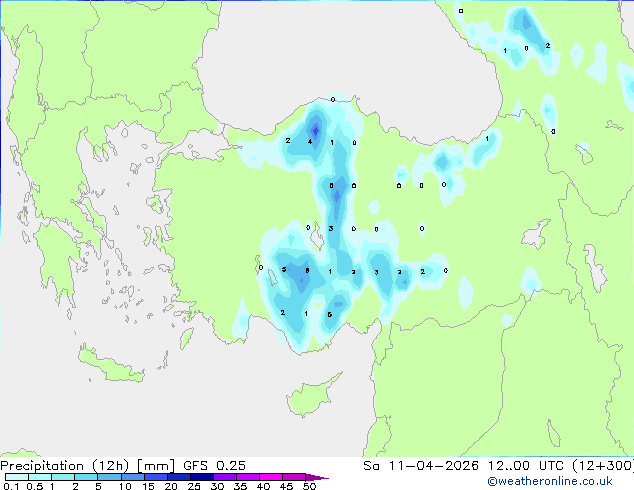634x490 pixels.
Task: Click the '45' legend scale label
Action: [286, 486]
